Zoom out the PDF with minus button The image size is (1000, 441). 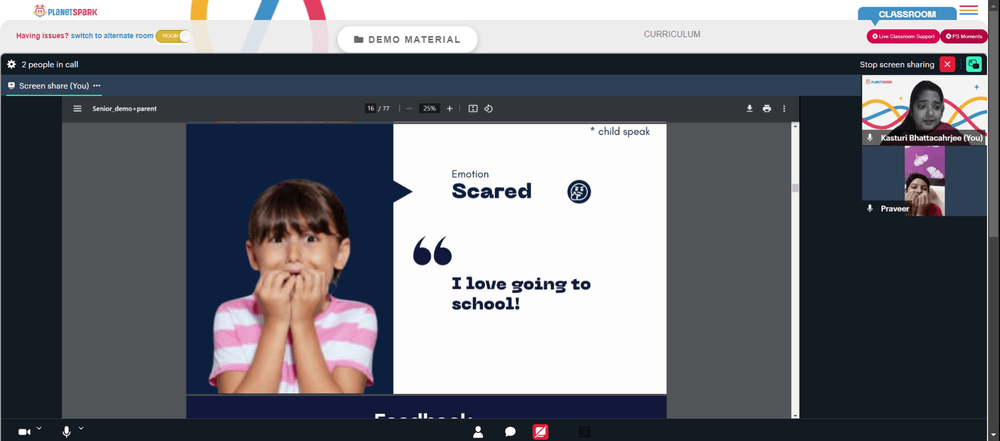click(409, 108)
